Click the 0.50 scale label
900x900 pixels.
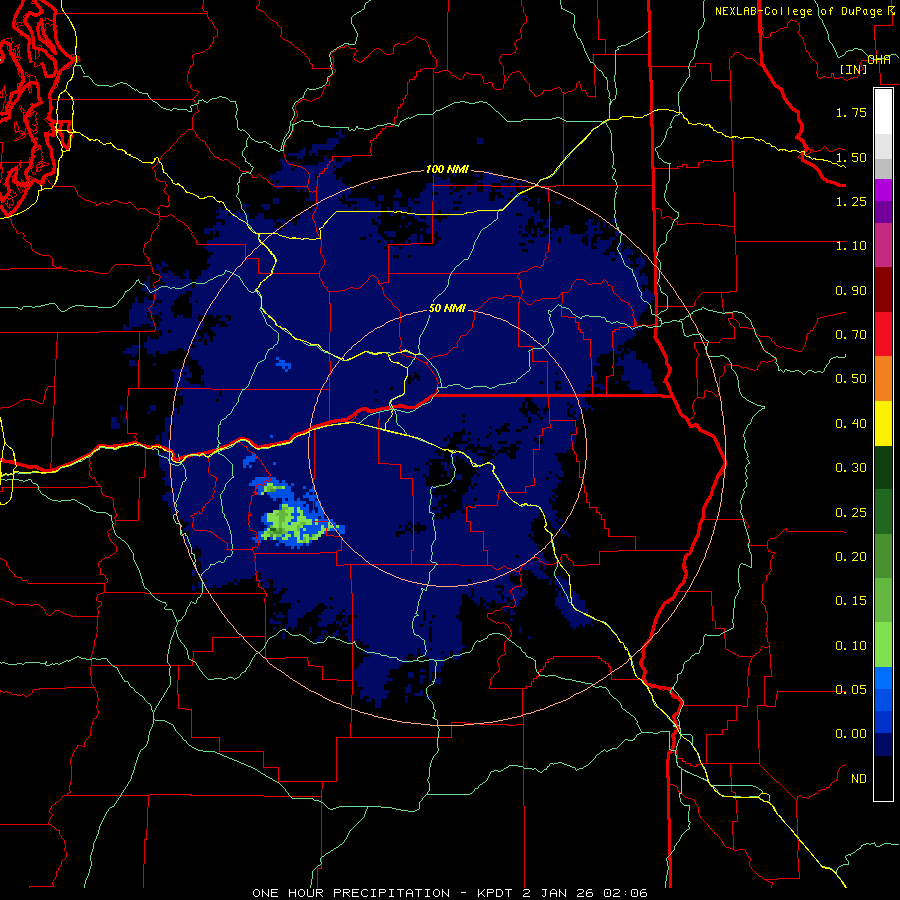[851, 379]
